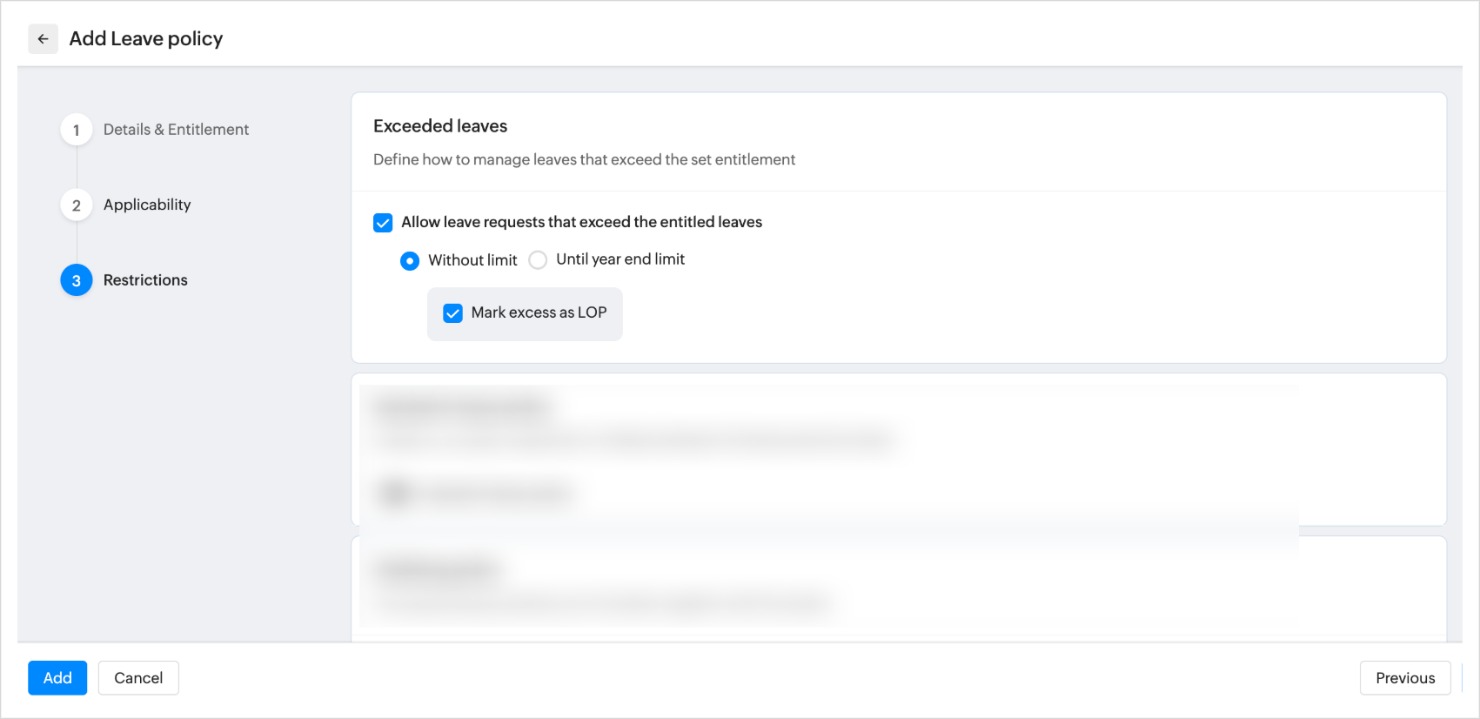This screenshot has height=719, width=1480.
Task: Choose the Until year end limit radio button
Action: tap(538, 261)
